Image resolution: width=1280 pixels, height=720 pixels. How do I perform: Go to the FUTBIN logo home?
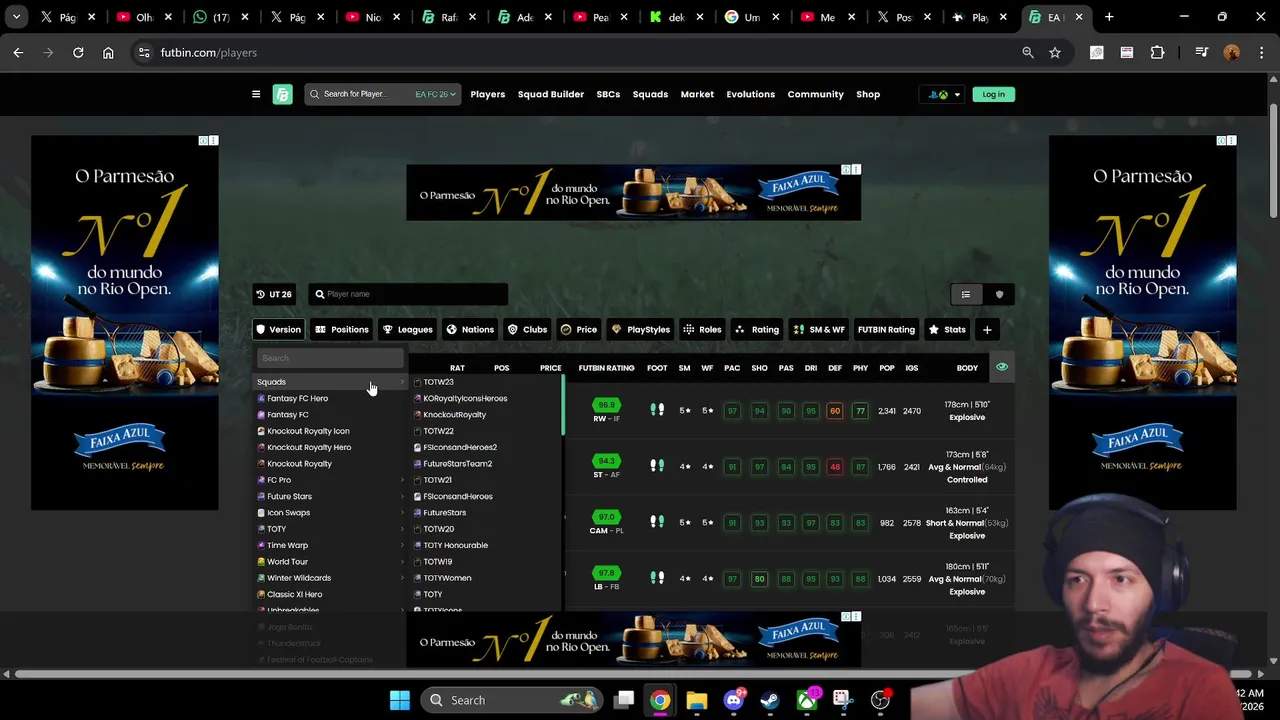pos(283,94)
